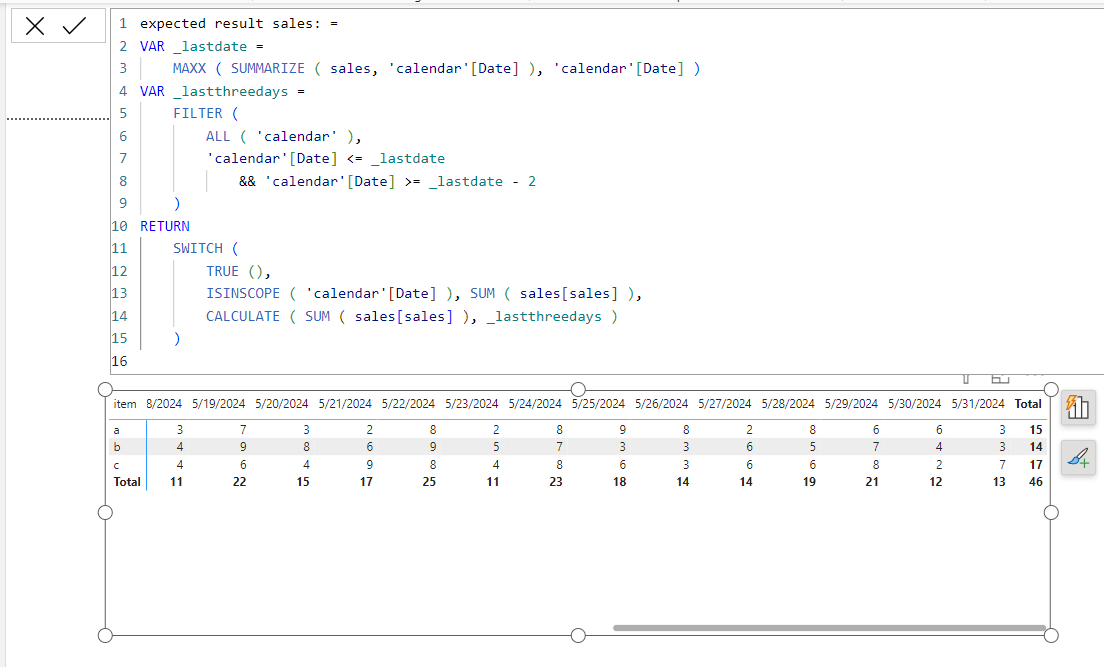Open the format visual paintbrush icon

click(x=1078, y=458)
